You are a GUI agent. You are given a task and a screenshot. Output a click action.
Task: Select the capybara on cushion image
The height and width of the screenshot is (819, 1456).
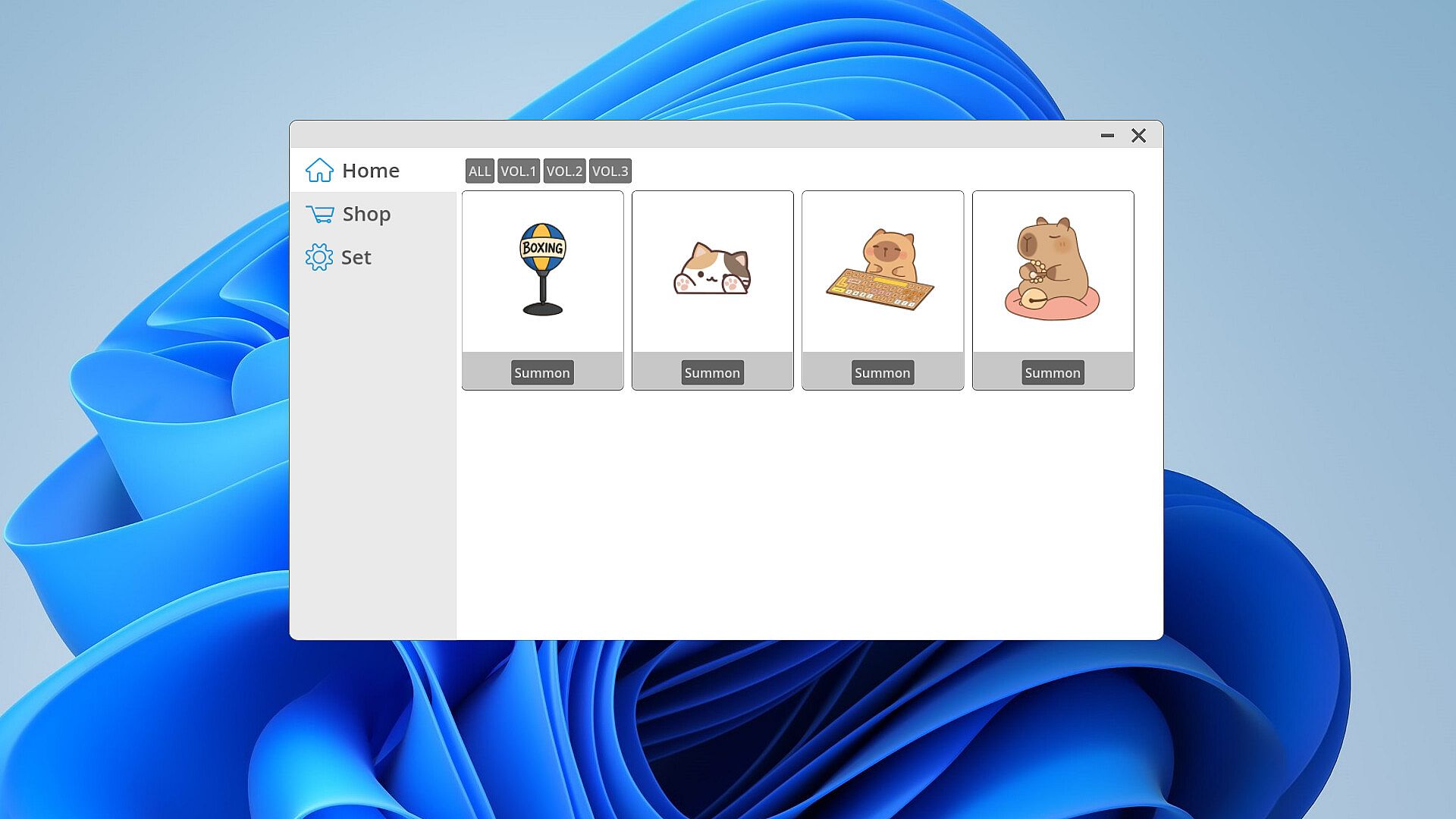1052,269
